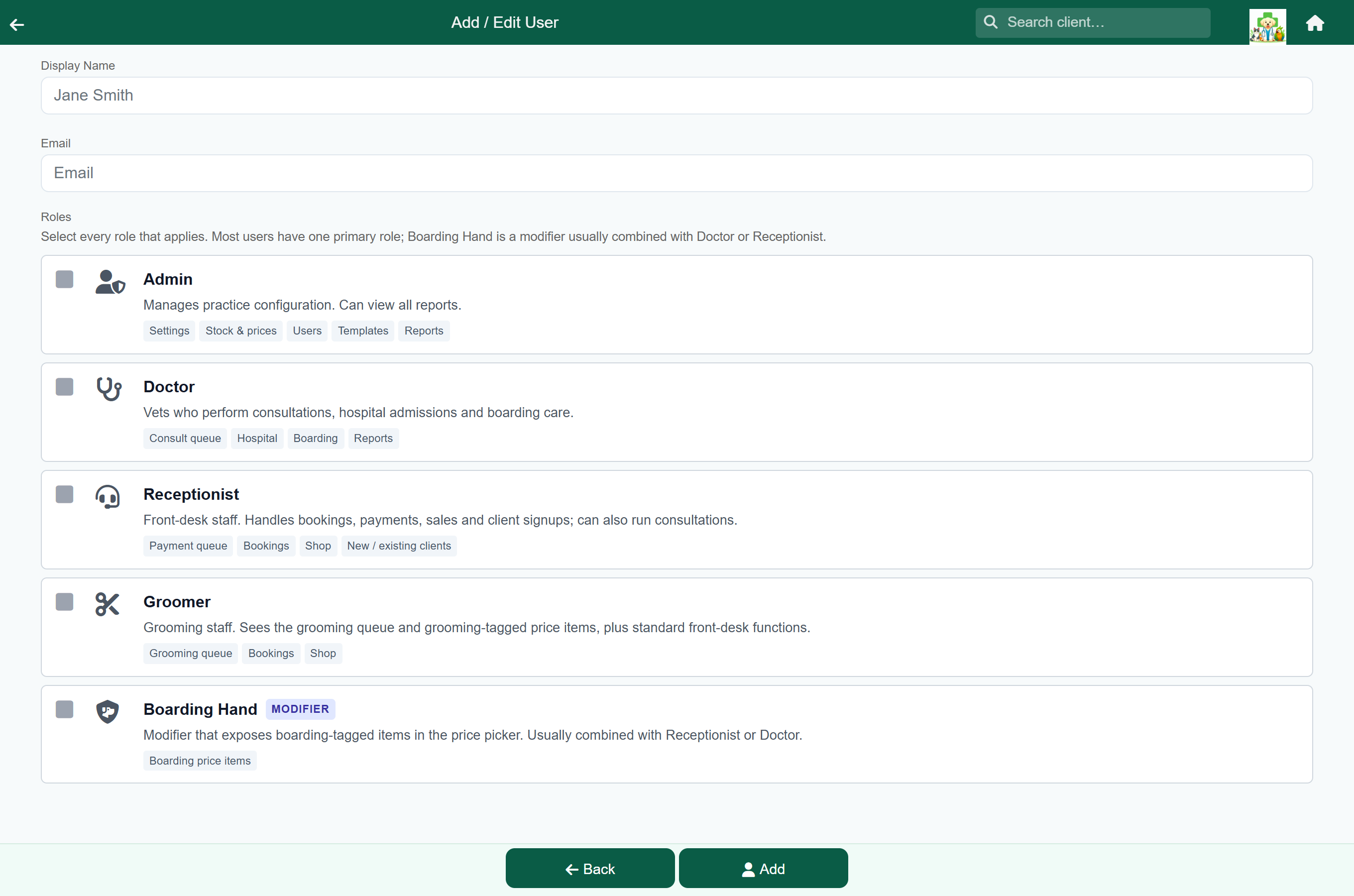Click the Payment queue tag
This screenshot has height=896, width=1354.
189,546
